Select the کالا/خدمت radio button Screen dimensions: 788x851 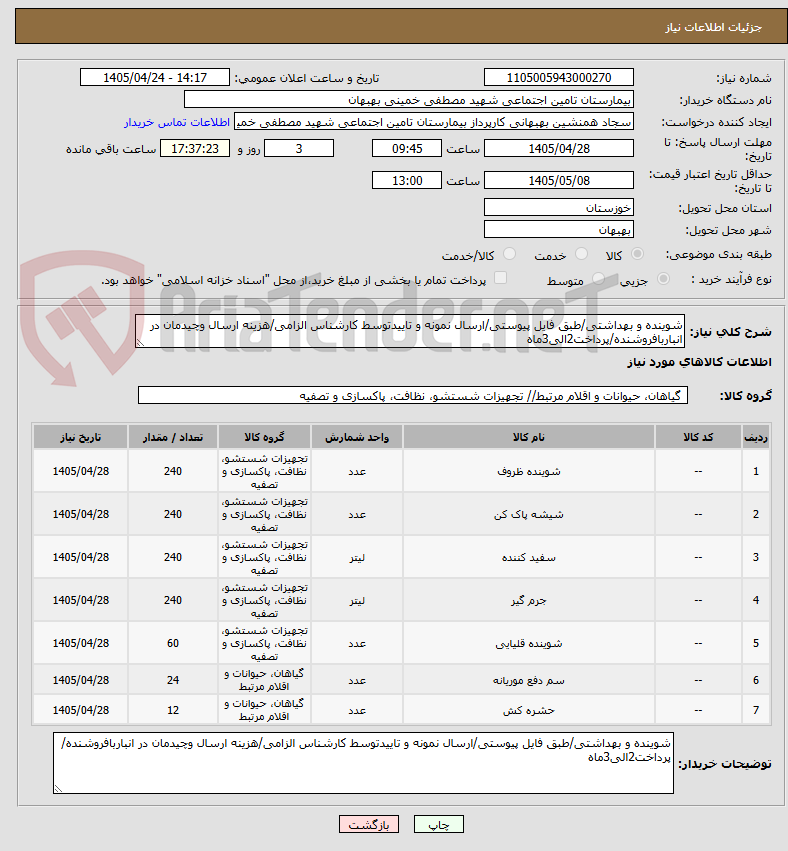click(x=509, y=254)
